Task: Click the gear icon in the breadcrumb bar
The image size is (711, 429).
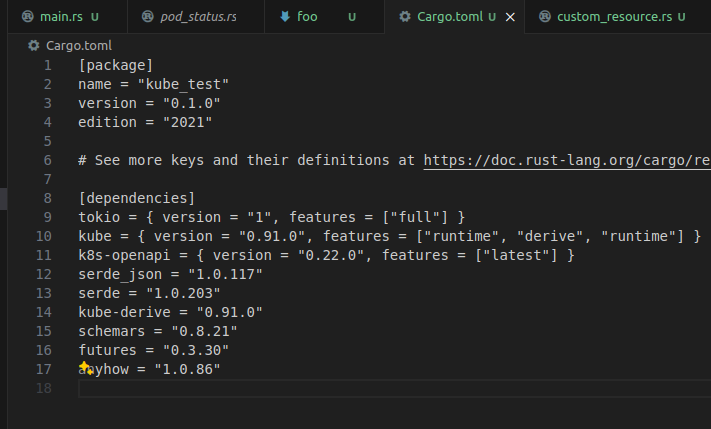Action: click(35, 46)
